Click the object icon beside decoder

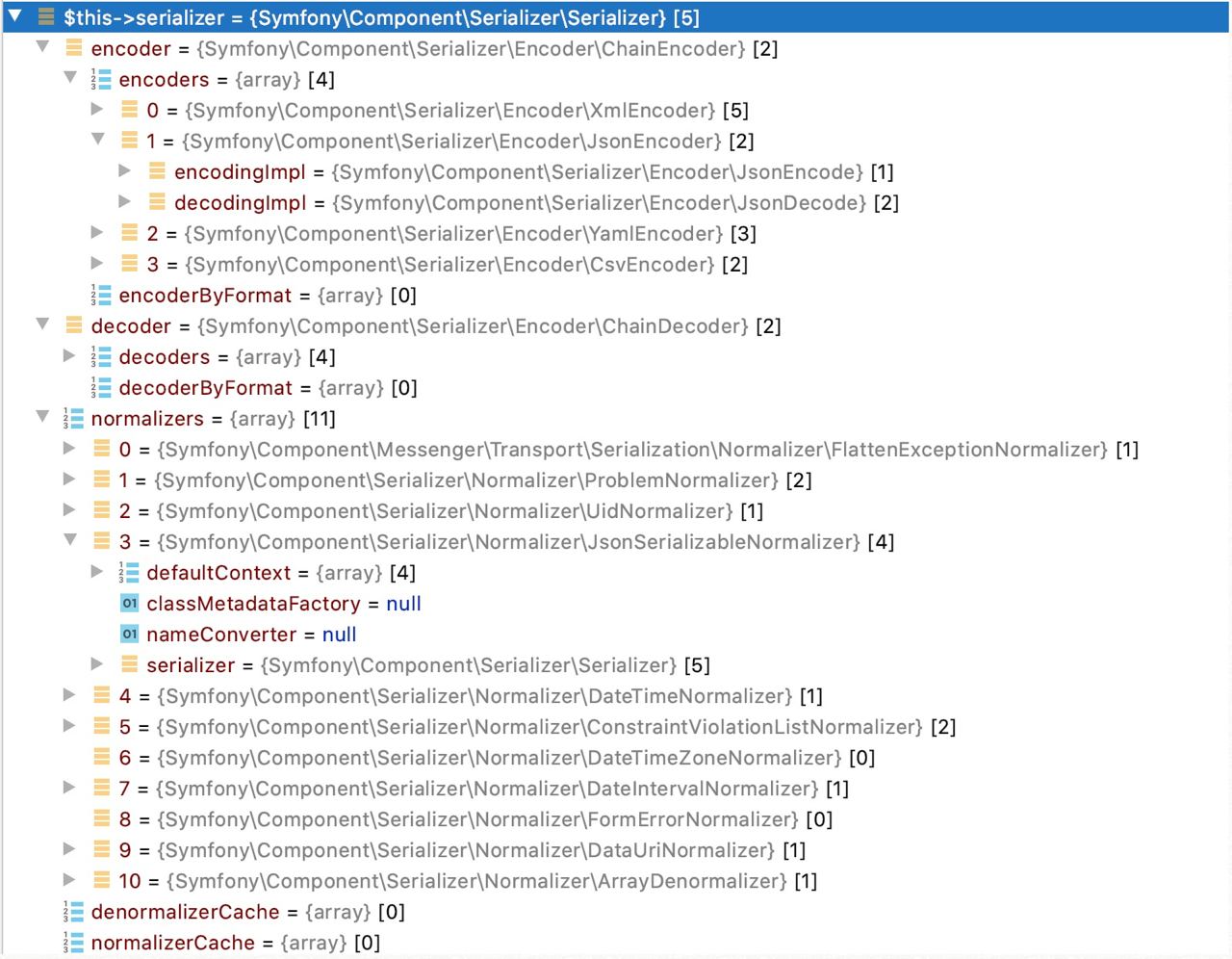coord(74,325)
